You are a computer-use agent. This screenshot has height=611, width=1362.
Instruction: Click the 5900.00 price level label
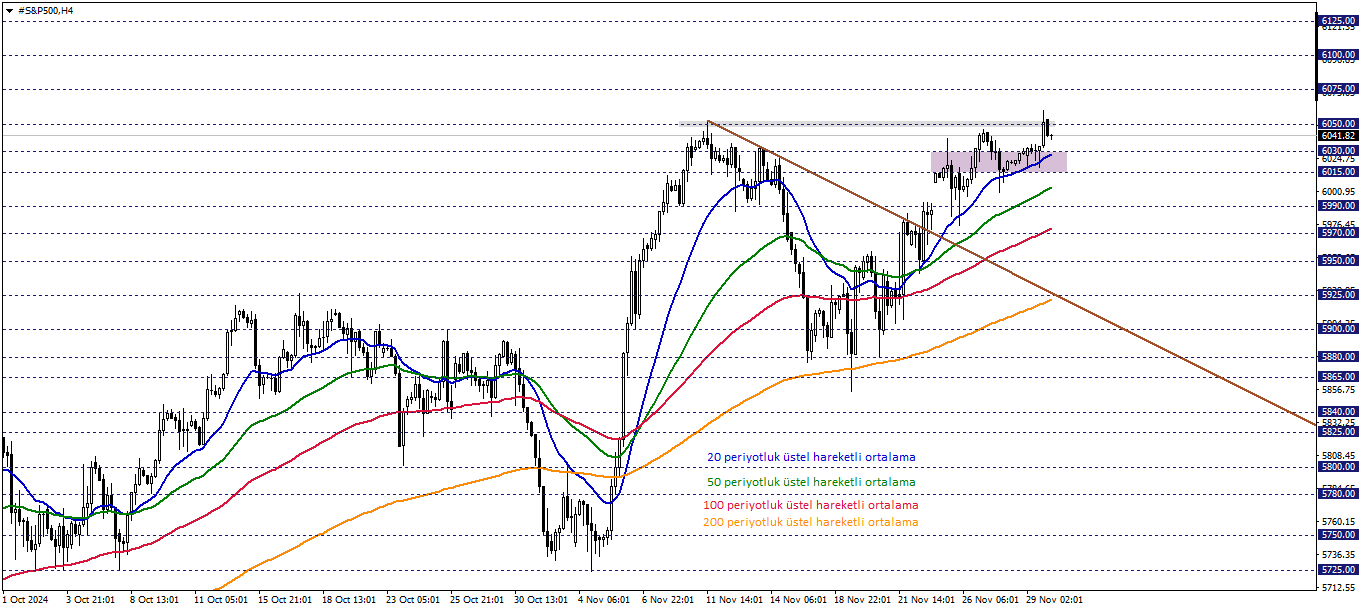[x=1337, y=329]
